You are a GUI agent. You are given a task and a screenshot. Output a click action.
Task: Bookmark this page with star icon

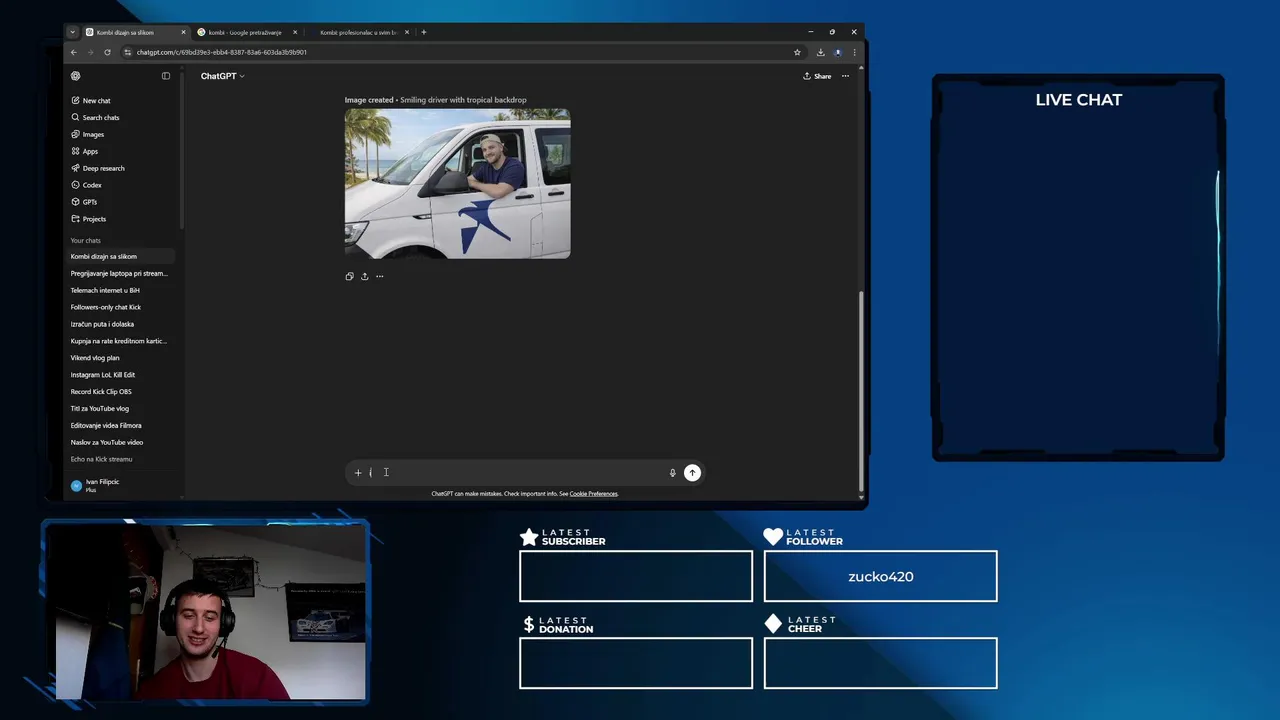click(797, 53)
